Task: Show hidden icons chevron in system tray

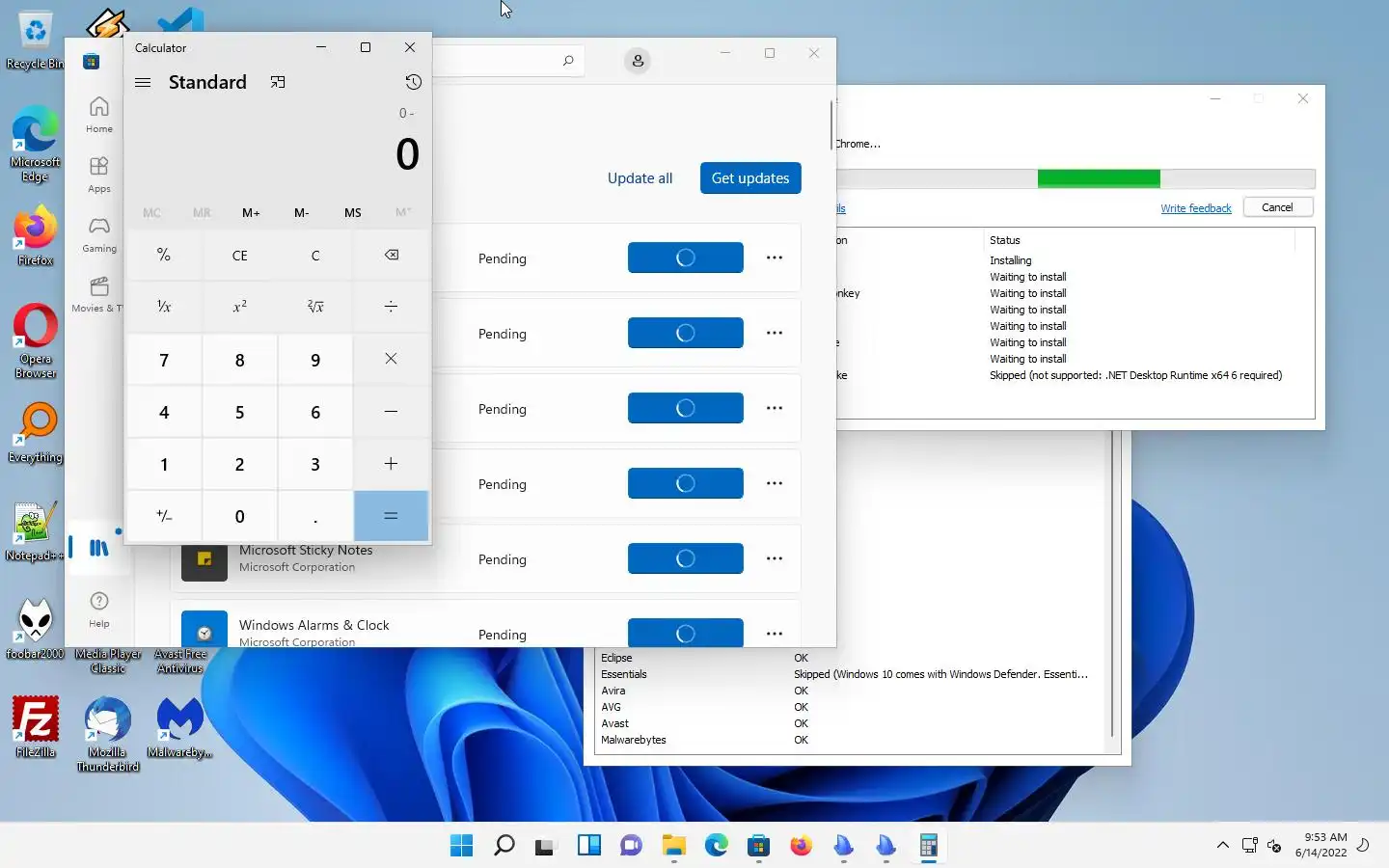Action: coord(1222,845)
